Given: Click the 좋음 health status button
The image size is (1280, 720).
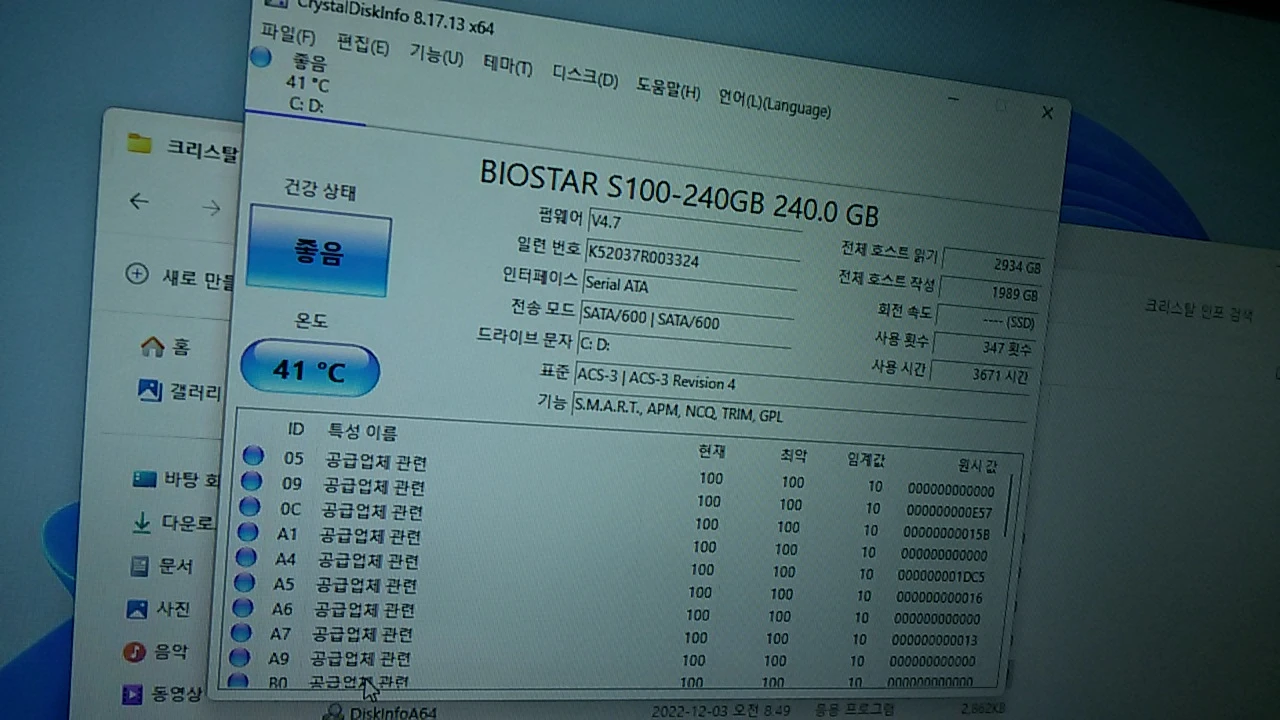Looking at the screenshot, I should pos(319,251).
